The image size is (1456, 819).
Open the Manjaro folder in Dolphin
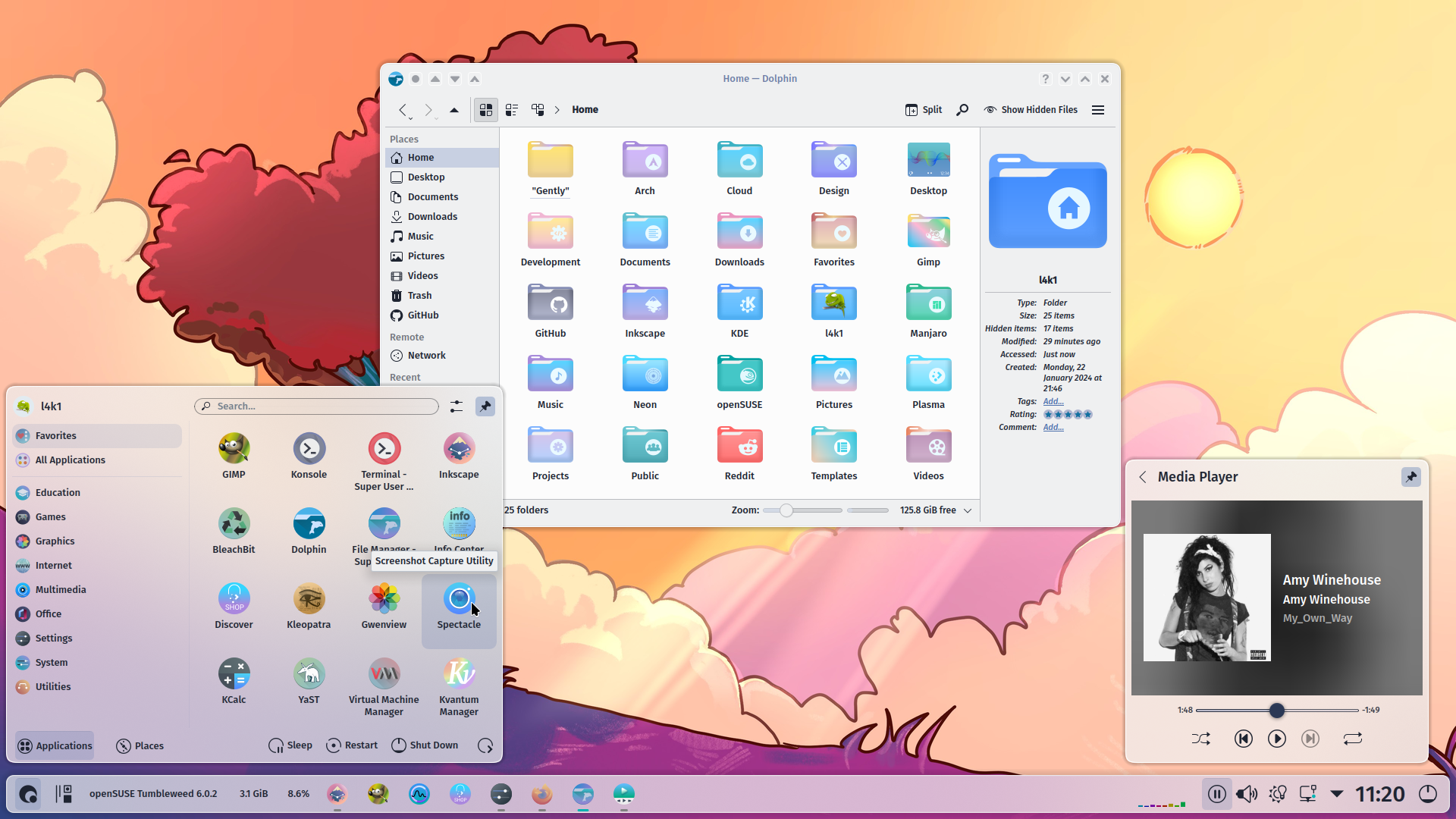[x=928, y=311]
